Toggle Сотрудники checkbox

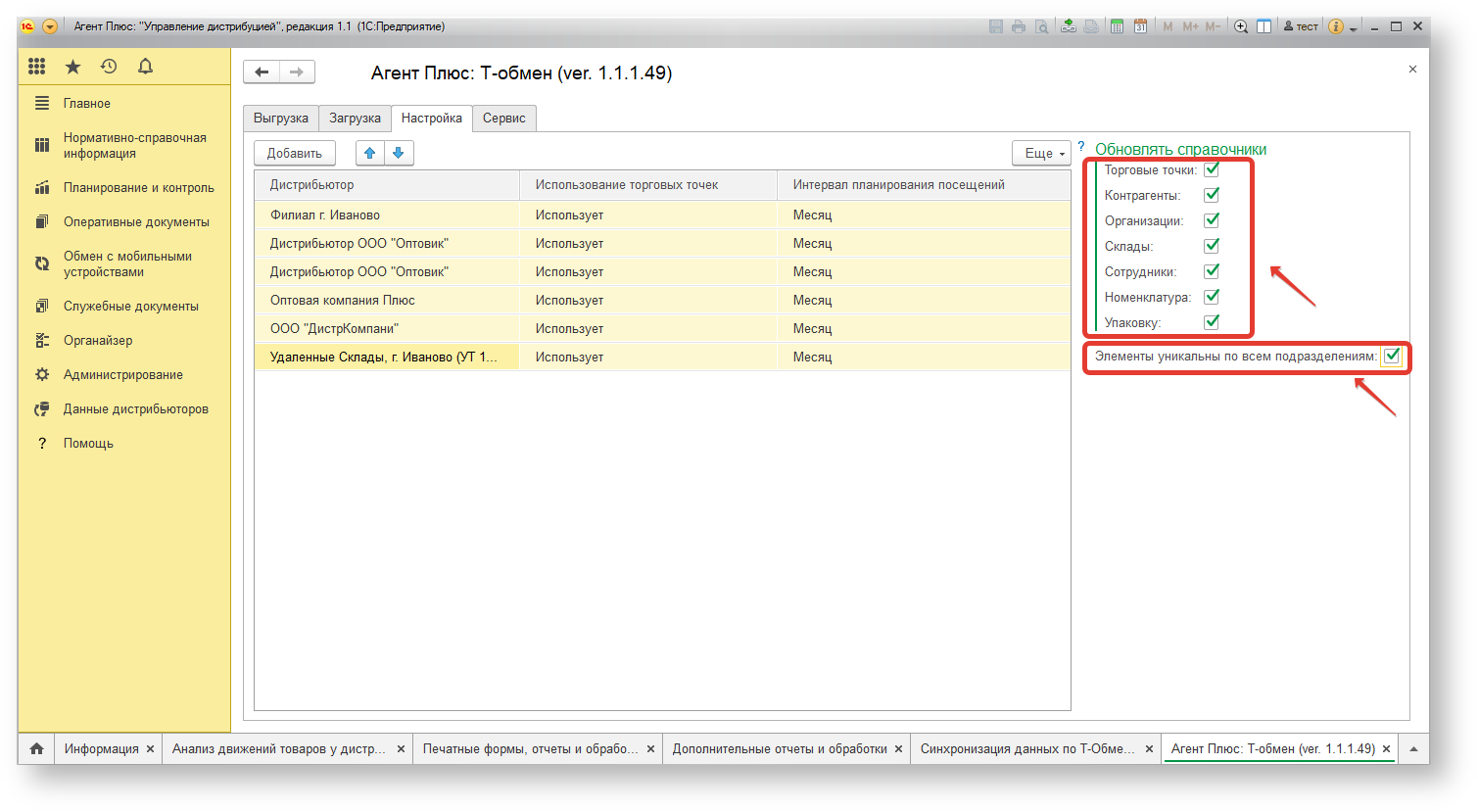[x=1212, y=270]
